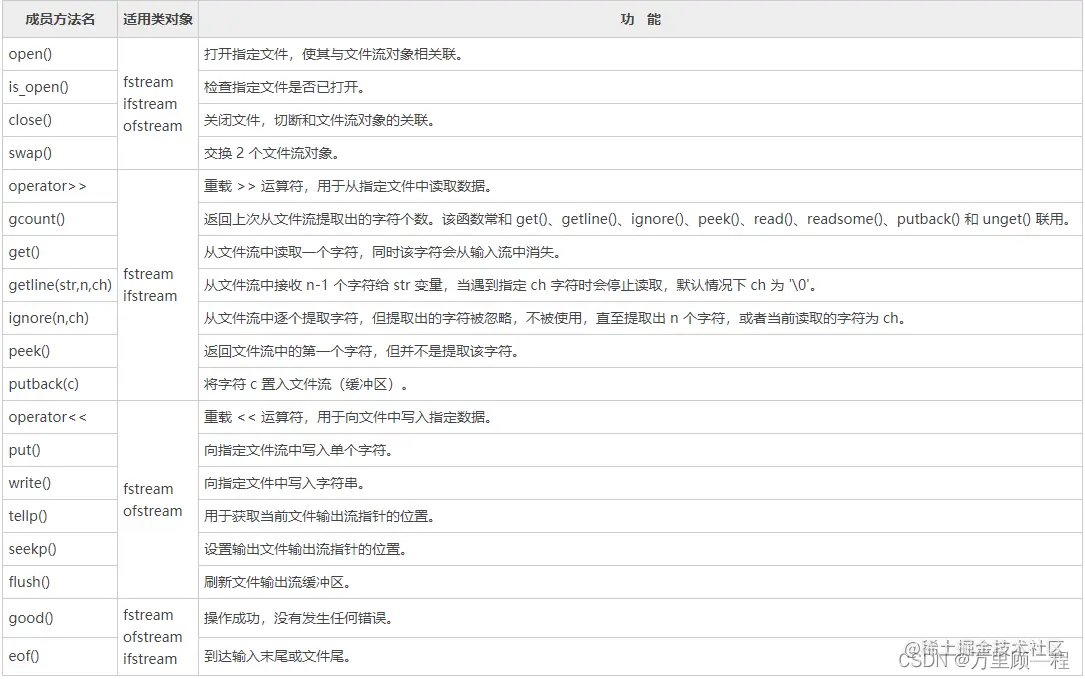Screen dimensions: 1085x679
Task: Click the tellp() method cell
Action: [x=60, y=516]
